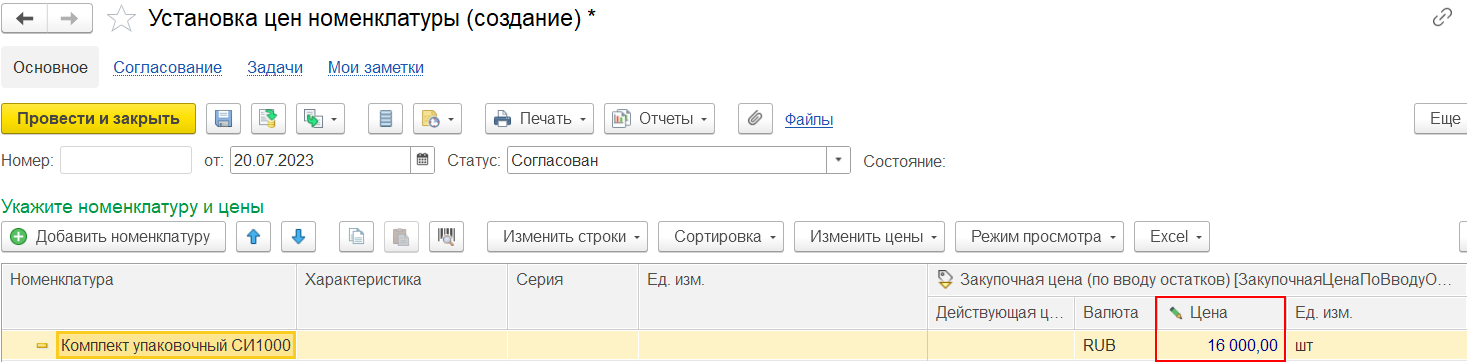Click the Статус field Согласован
Screen dimensions: 1467x362
pos(666,160)
